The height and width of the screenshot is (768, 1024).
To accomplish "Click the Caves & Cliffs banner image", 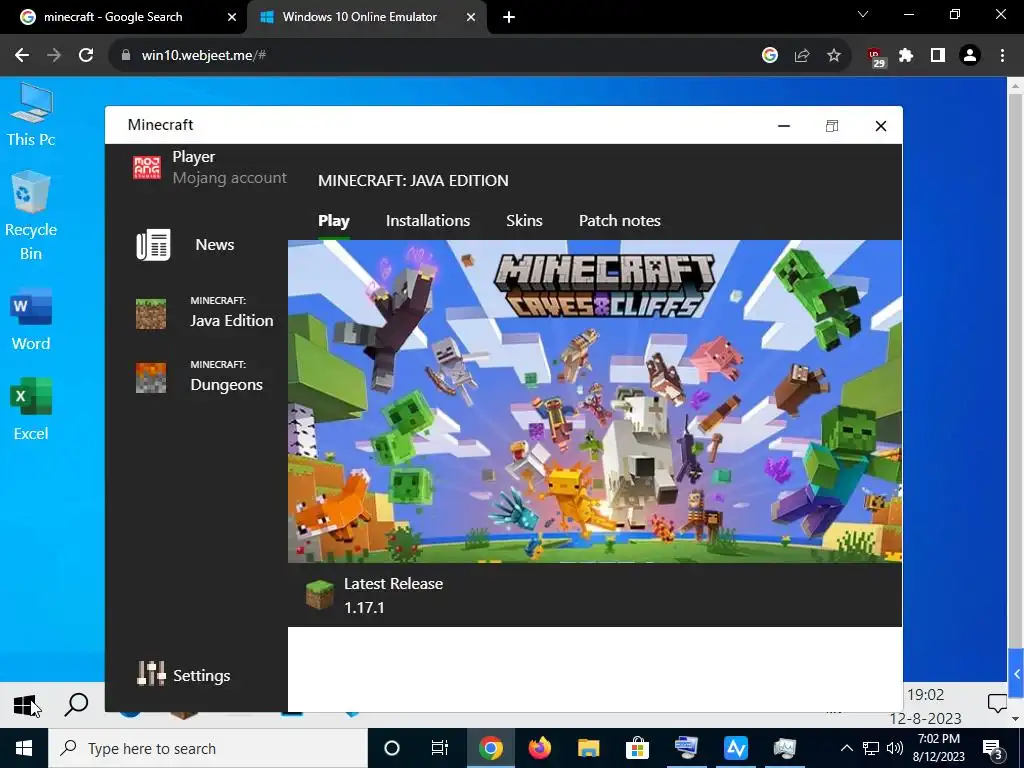I will (595, 401).
